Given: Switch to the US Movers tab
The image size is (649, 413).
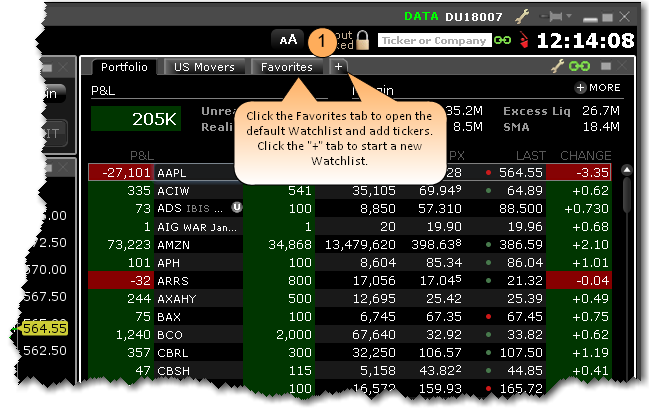Looking at the screenshot, I should pyautogui.click(x=203, y=67).
